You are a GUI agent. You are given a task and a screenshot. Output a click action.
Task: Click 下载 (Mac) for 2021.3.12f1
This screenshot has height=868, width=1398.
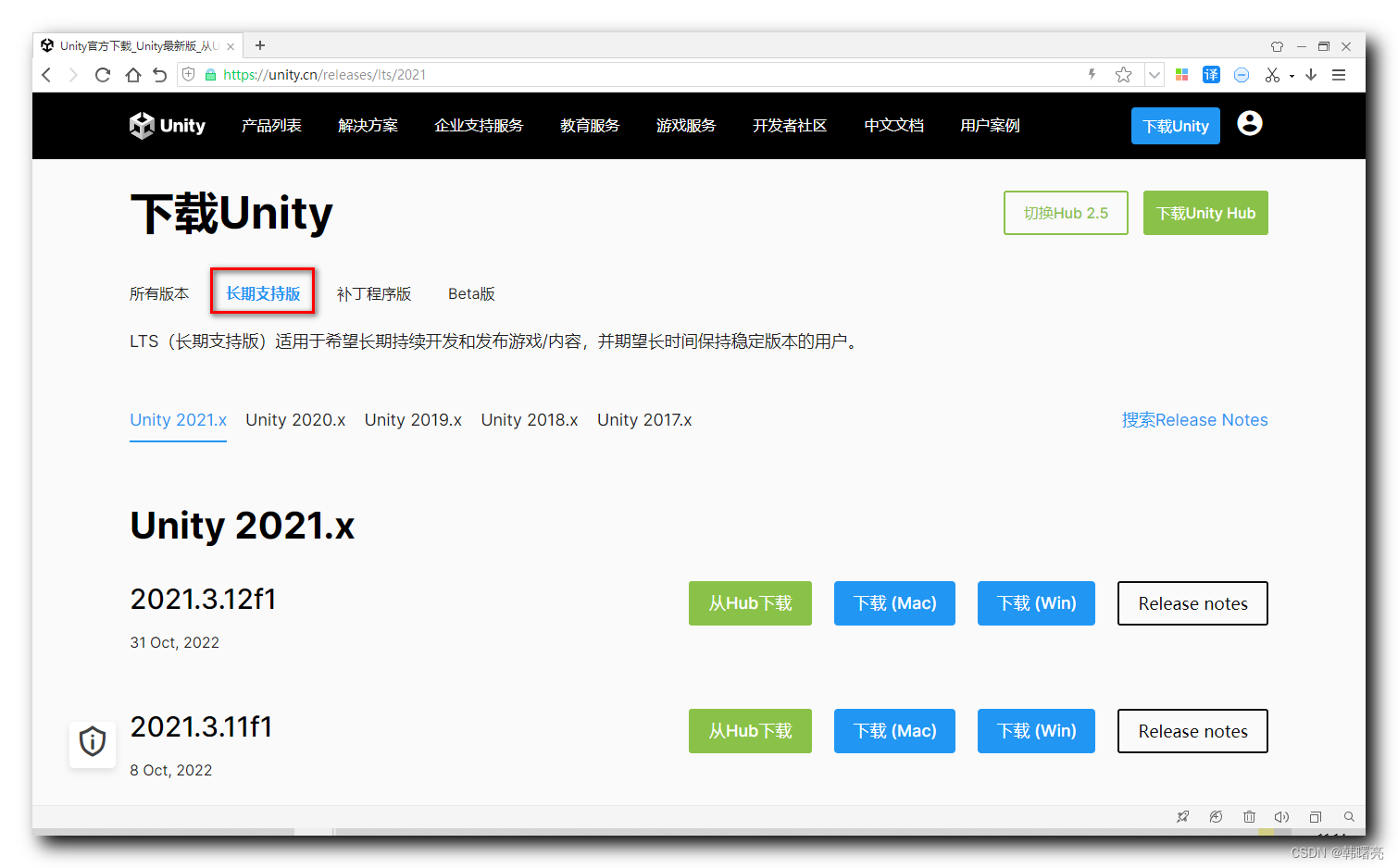click(x=894, y=603)
